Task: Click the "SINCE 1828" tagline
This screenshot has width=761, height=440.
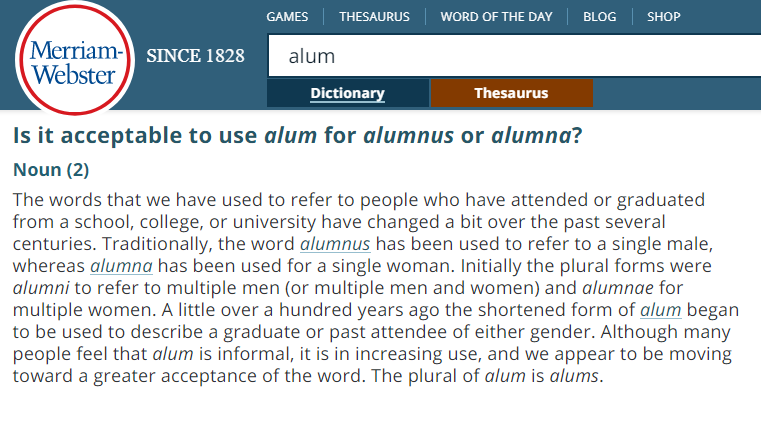Action: click(x=196, y=56)
